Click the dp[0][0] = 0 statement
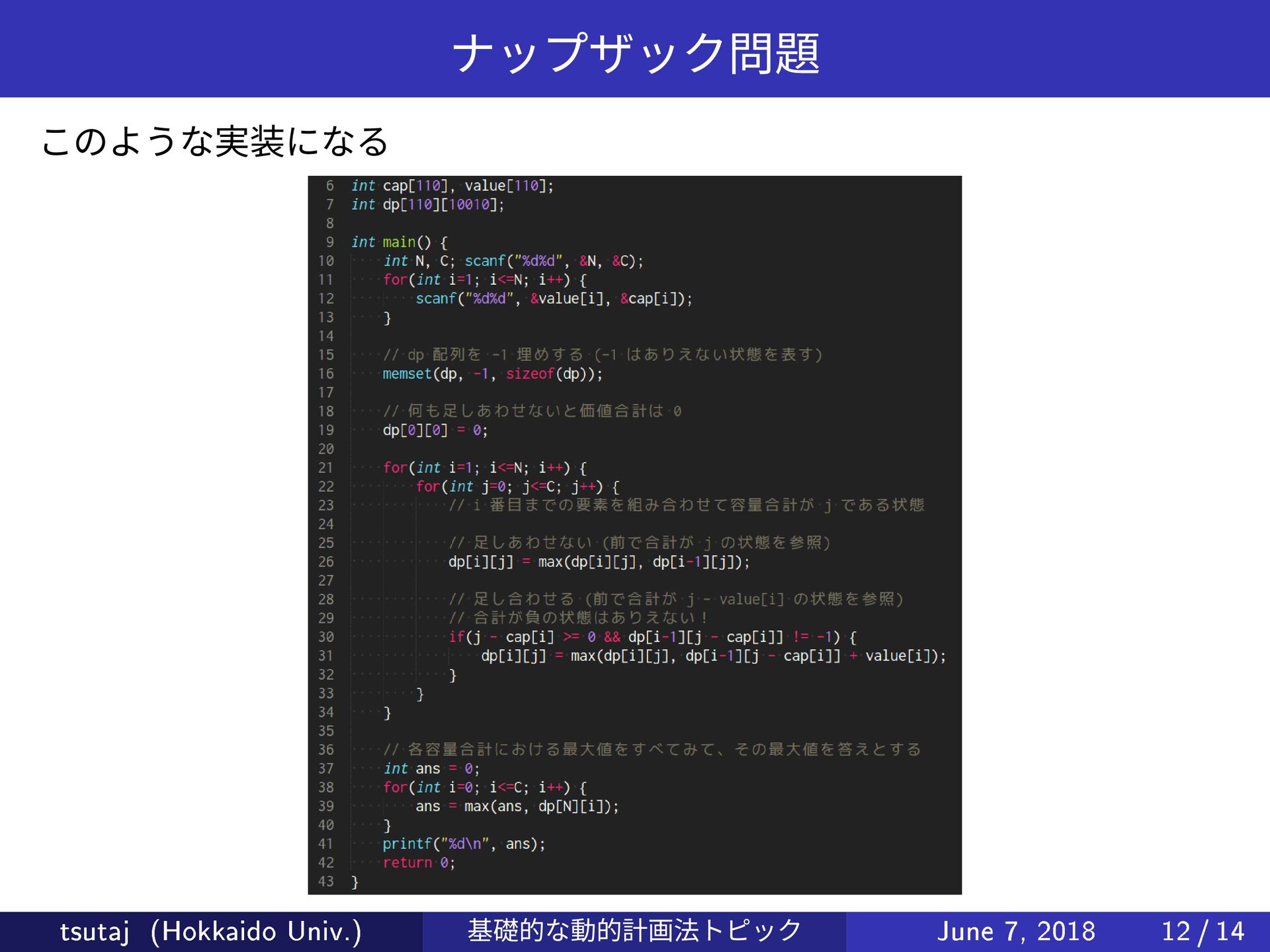Viewport: 1270px width, 952px height. click(435, 430)
